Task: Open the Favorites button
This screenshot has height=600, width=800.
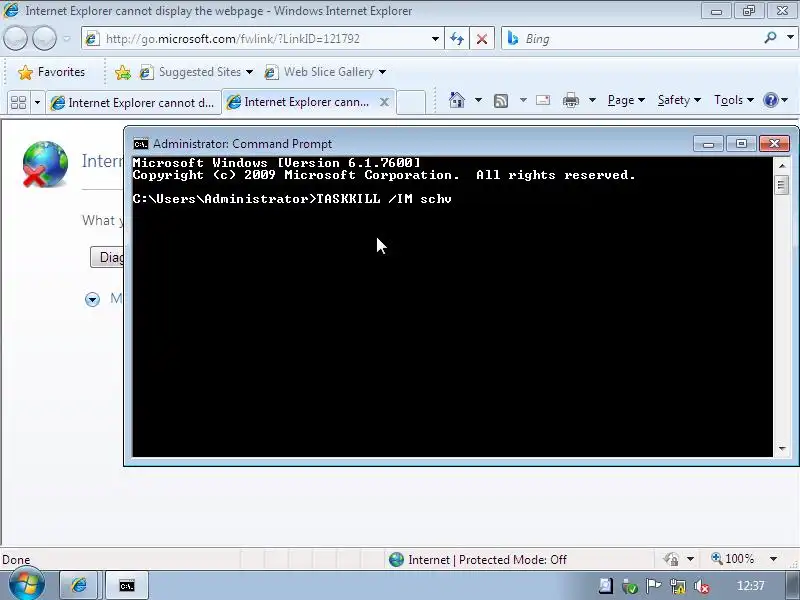Action: 51,72
